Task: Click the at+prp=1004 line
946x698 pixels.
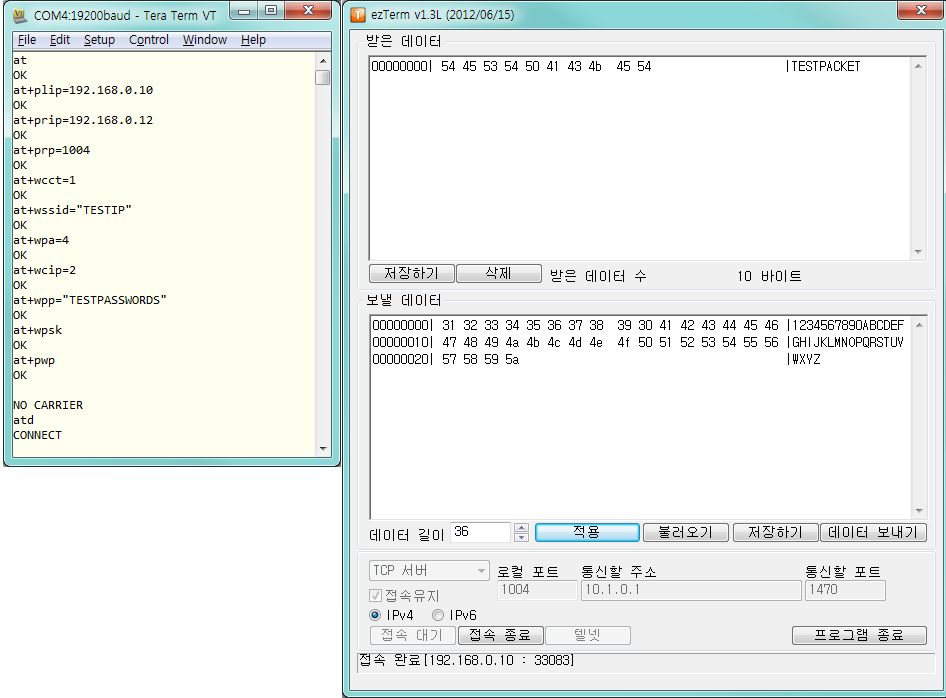Action: [x=51, y=150]
